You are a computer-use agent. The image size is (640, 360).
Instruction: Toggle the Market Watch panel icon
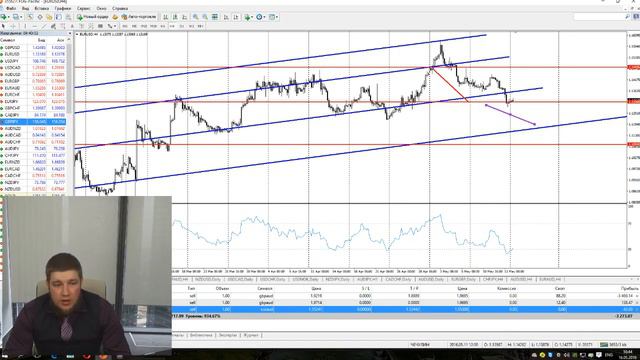(30, 17)
